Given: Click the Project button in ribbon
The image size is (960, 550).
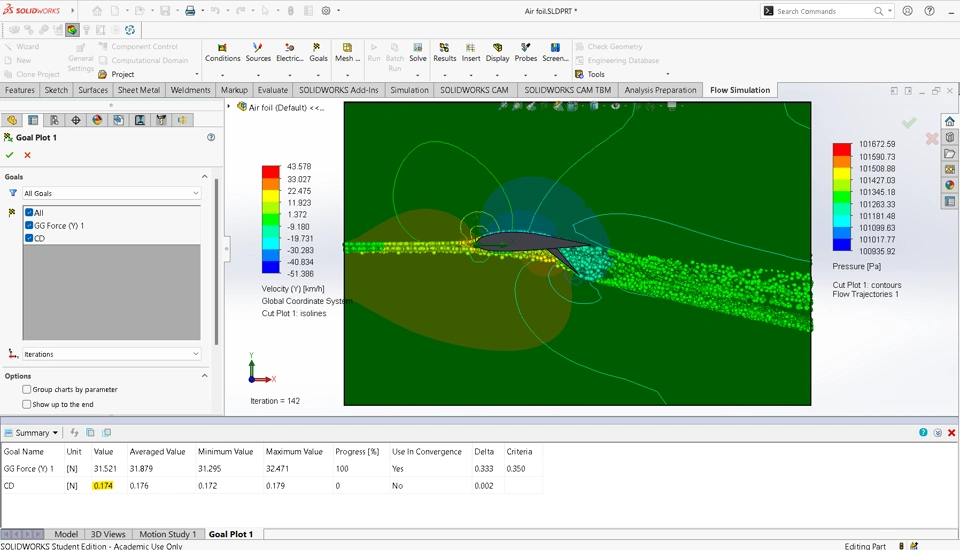Looking at the screenshot, I should [x=122, y=74].
